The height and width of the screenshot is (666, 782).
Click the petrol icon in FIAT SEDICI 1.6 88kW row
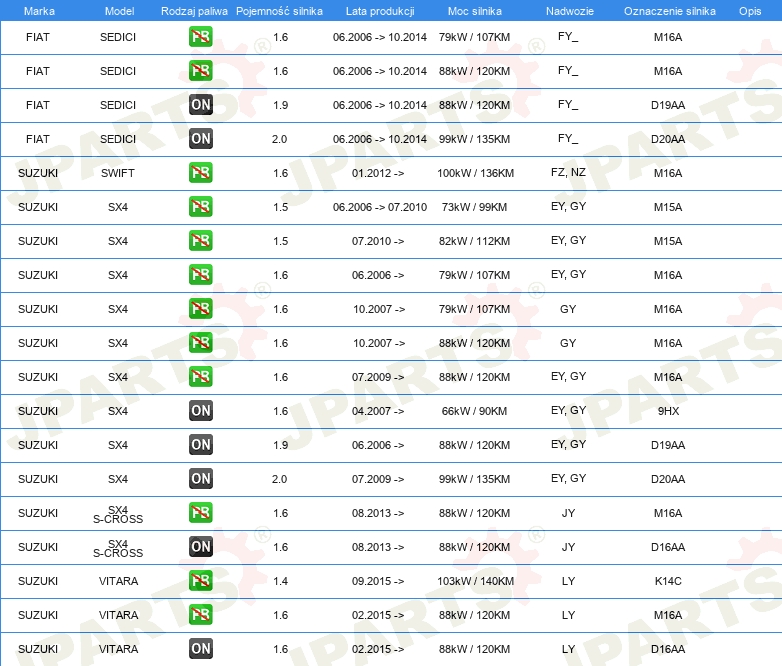click(200, 71)
